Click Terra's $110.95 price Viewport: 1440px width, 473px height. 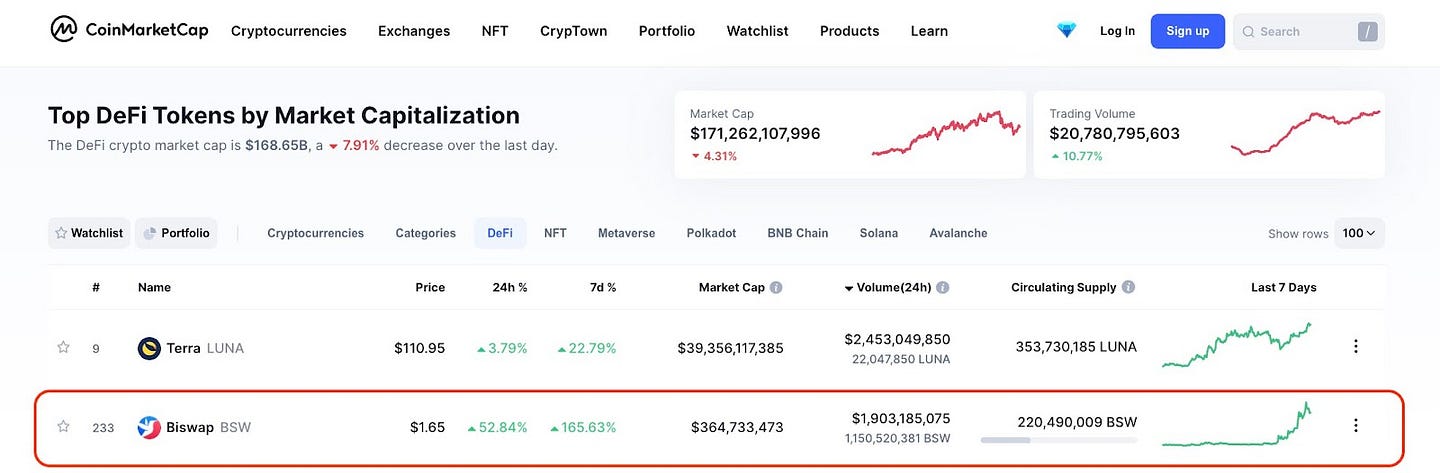coord(419,348)
